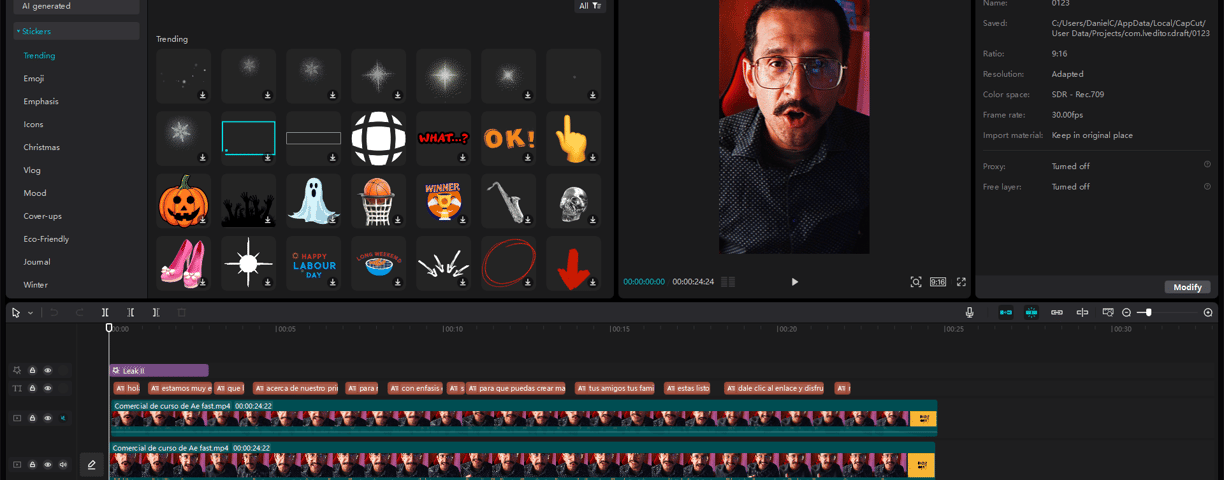Toggle the main track magnet
This screenshot has height=480, width=1224.
point(1005,313)
